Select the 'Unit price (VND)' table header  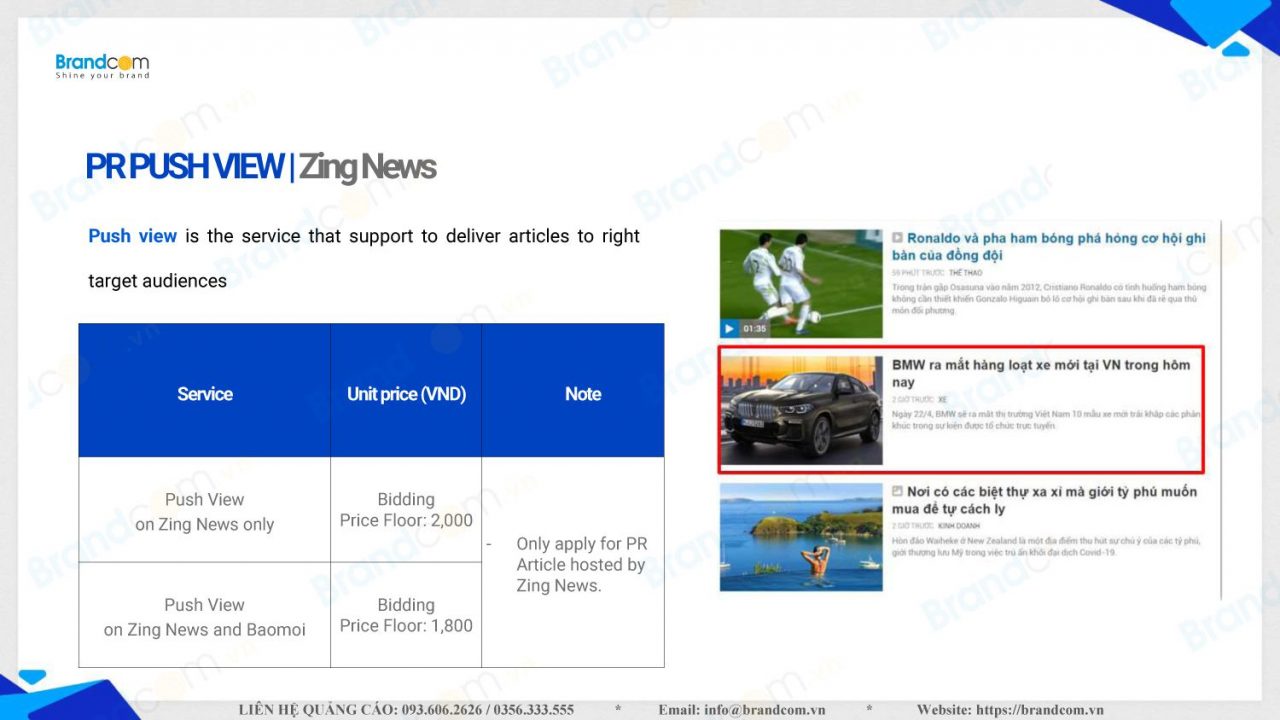pyautogui.click(x=405, y=393)
